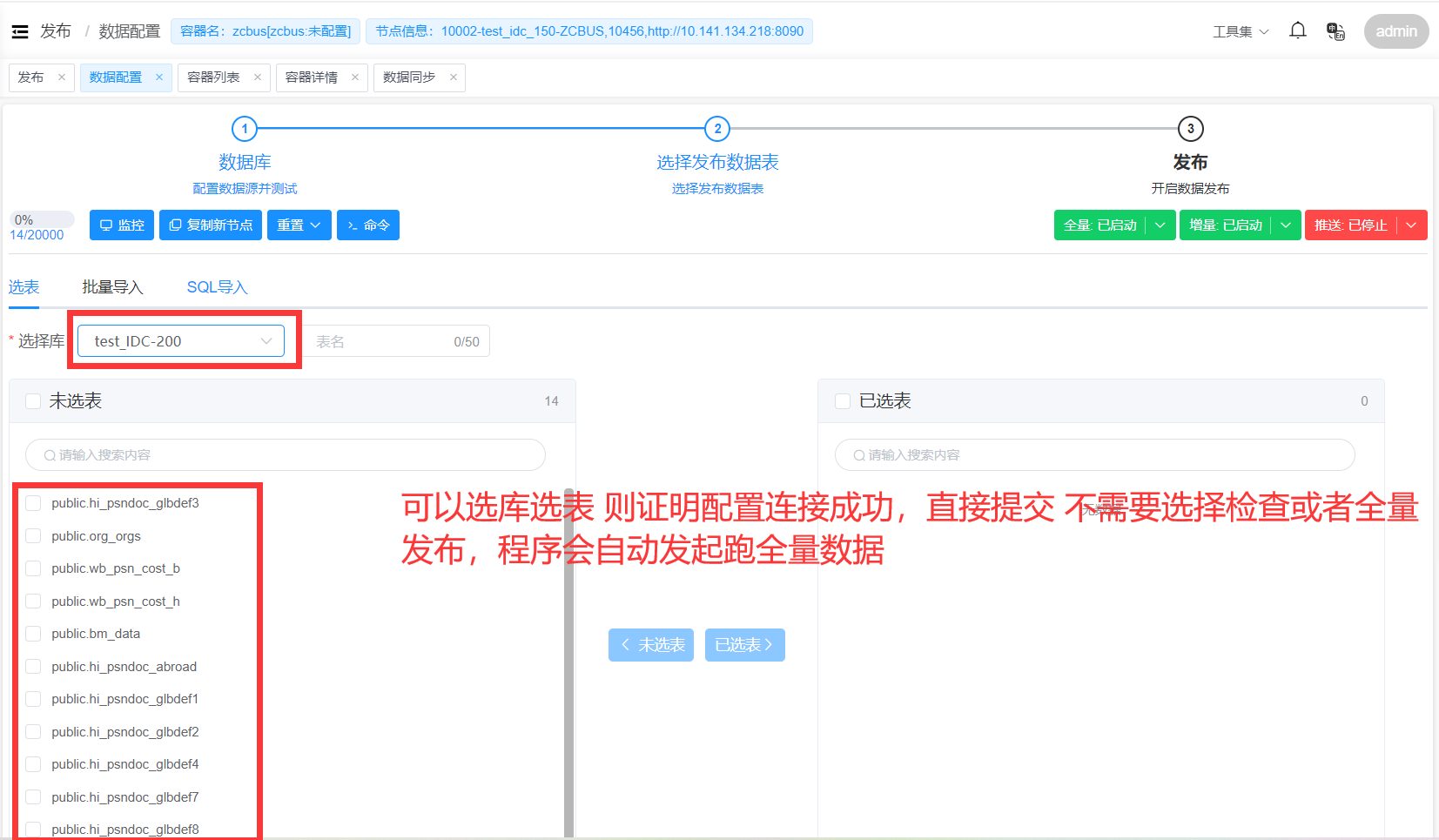Close the 容器列表 tab
Viewport: 1439px width, 840px height.
pos(258,77)
